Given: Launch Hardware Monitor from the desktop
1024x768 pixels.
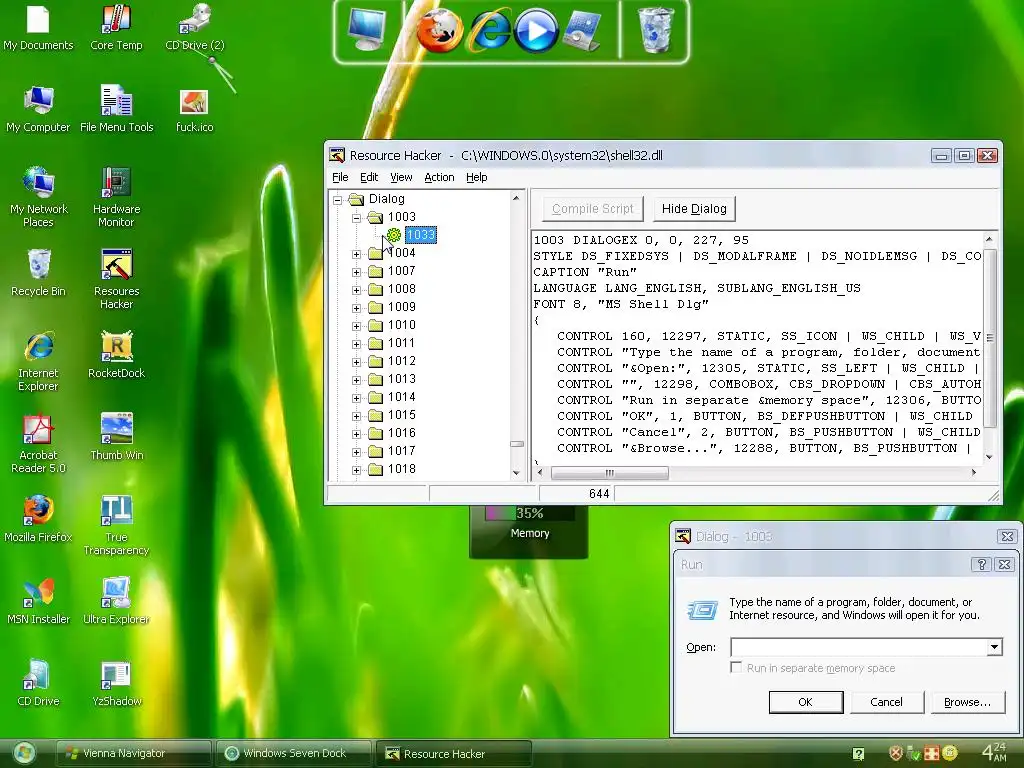Looking at the screenshot, I should (116, 197).
